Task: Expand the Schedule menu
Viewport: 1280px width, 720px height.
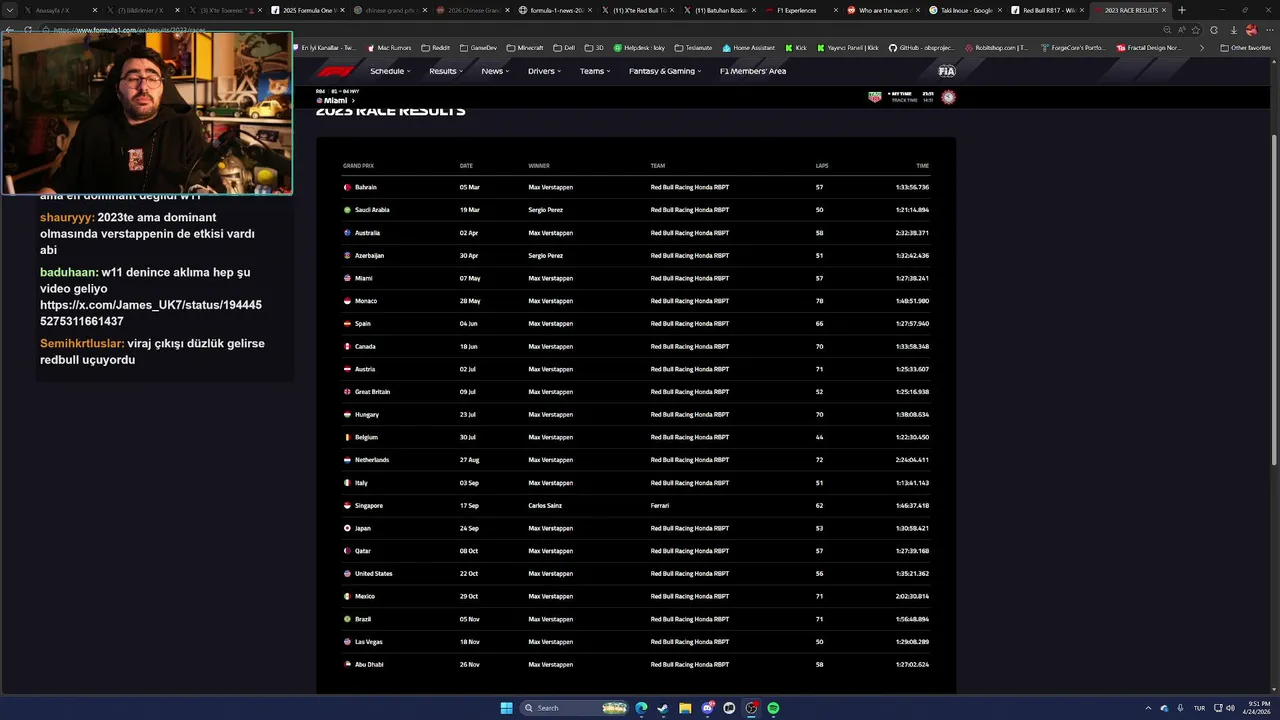Action: point(390,71)
